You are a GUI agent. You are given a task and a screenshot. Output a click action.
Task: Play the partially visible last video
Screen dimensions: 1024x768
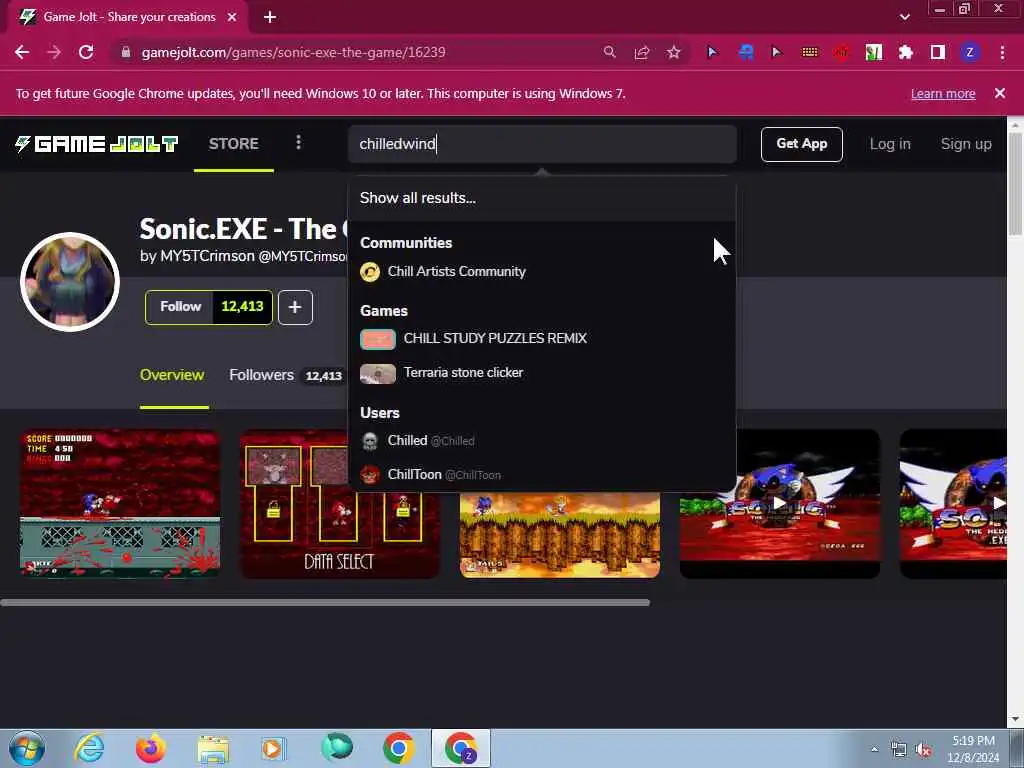click(x=953, y=504)
